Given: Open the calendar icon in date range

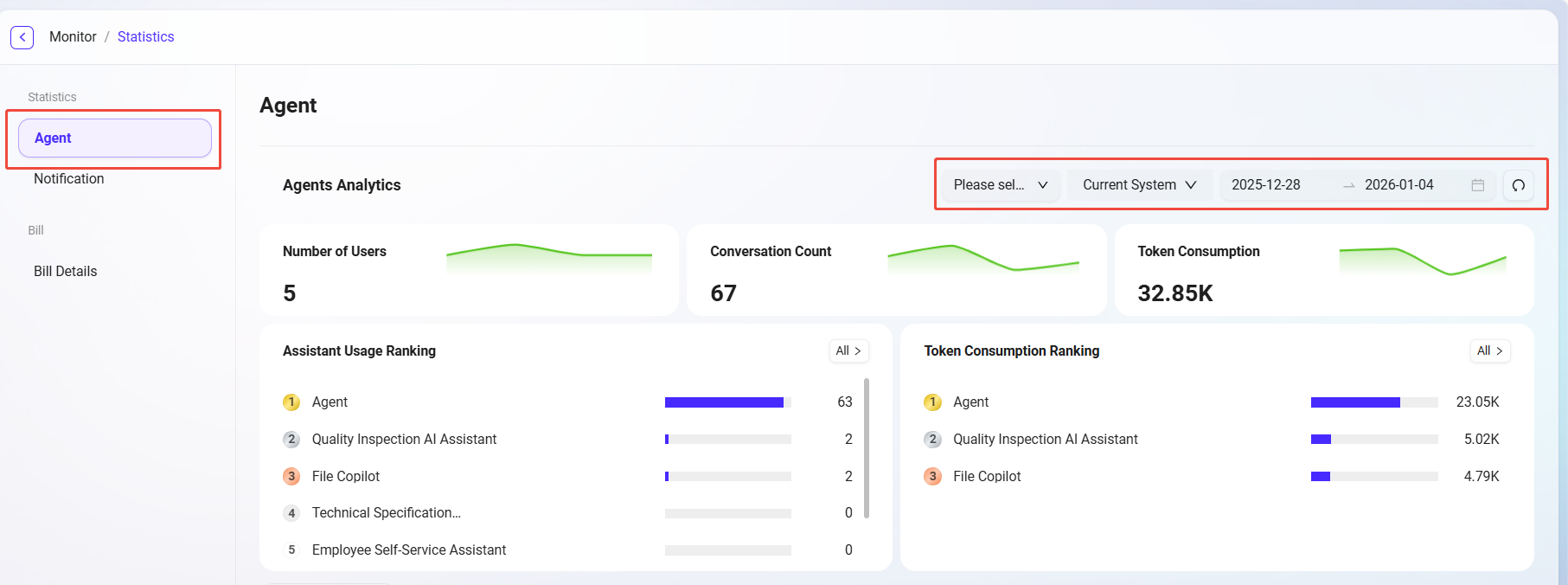Looking at the screenshot, I should point(1477,185).
